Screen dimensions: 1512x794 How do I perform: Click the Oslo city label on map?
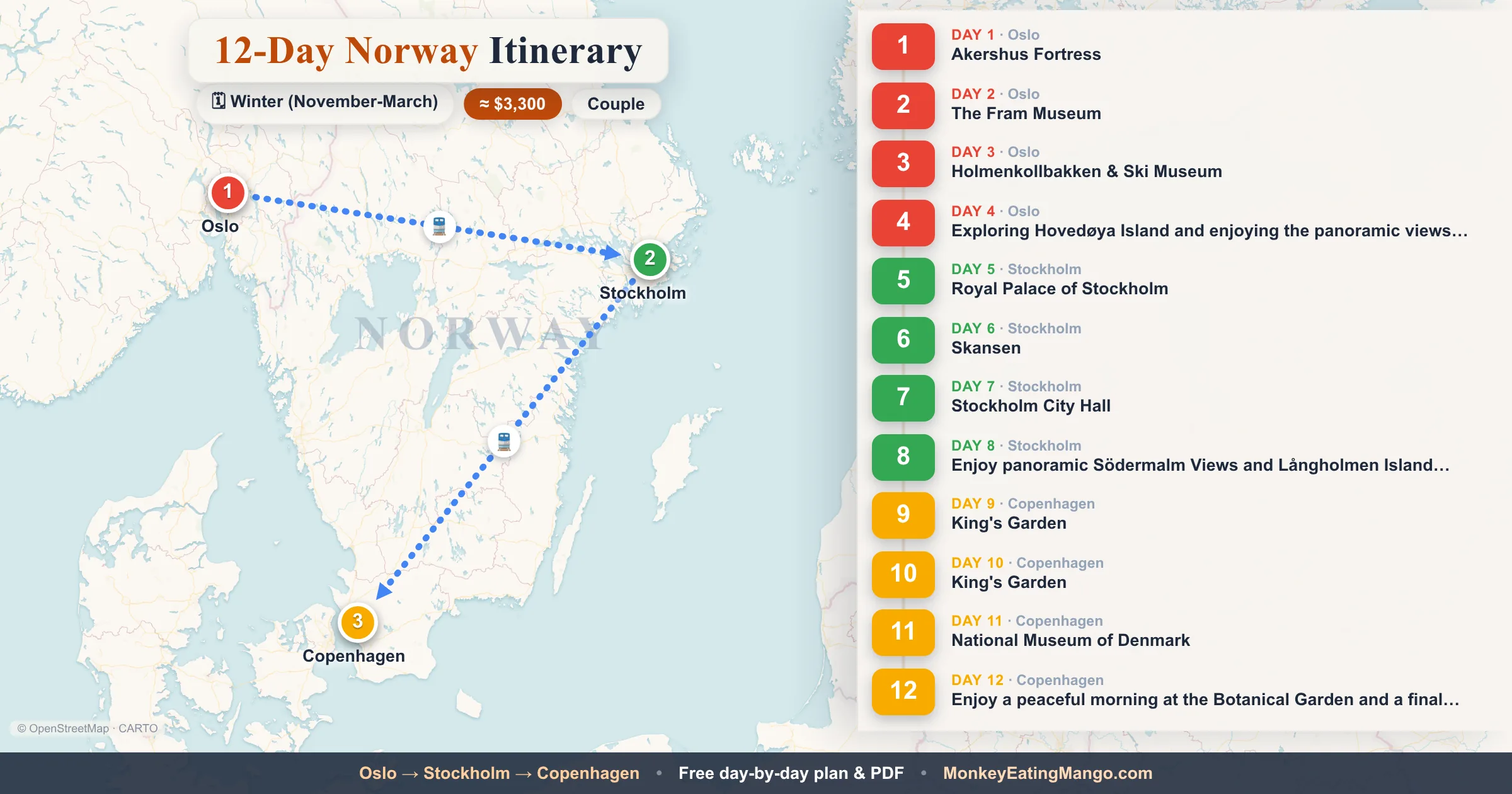(x=220, y=226)
